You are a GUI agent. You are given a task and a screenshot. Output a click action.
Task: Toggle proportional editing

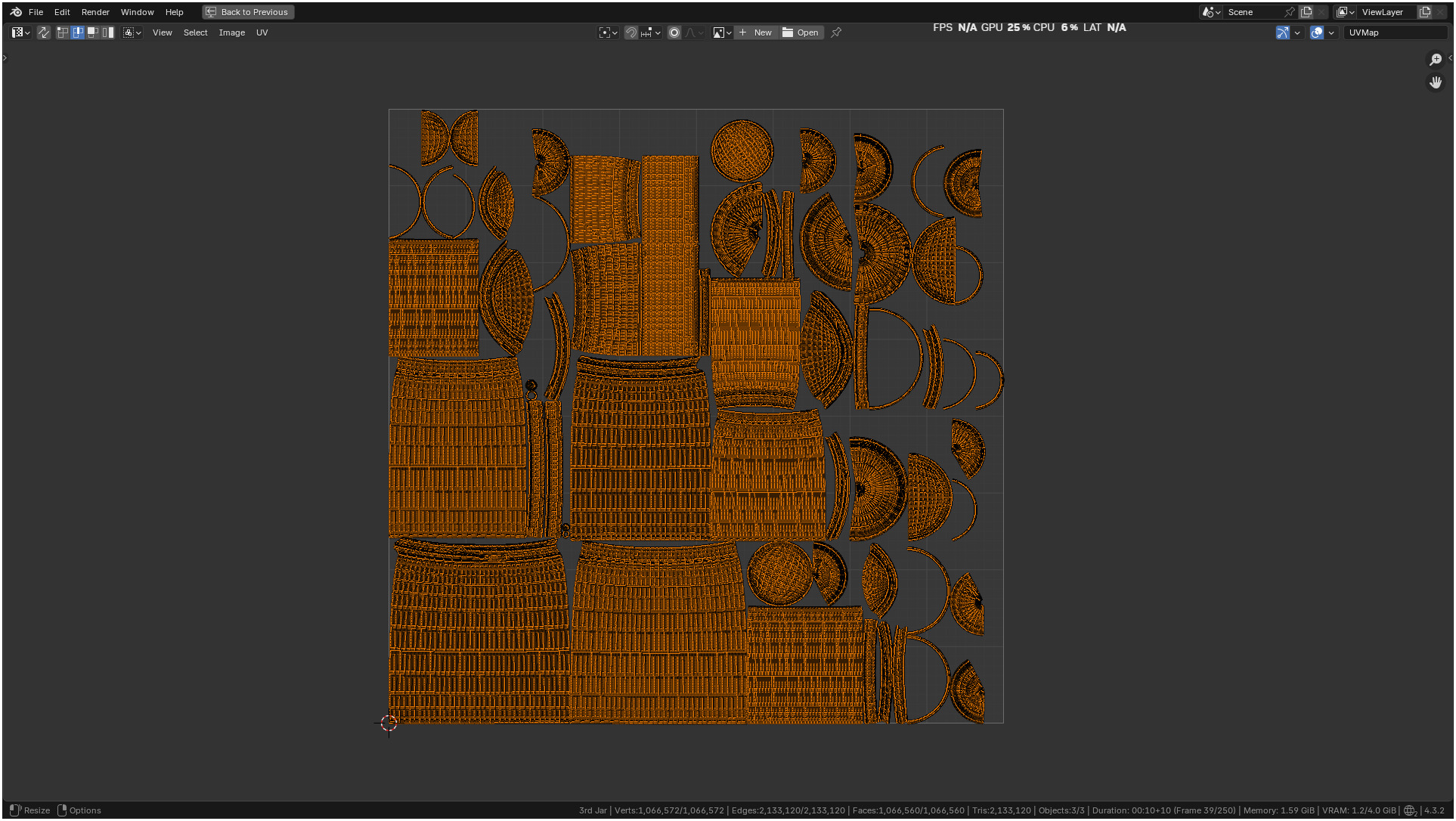coord(674,33)
